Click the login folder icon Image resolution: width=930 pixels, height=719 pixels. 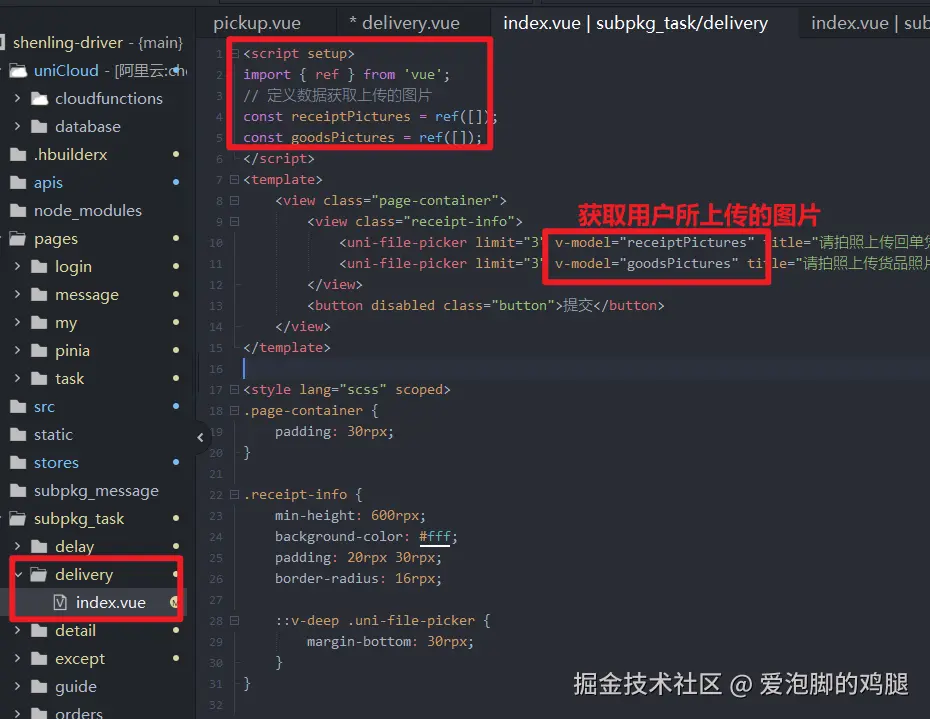click(x=39, y=266)
